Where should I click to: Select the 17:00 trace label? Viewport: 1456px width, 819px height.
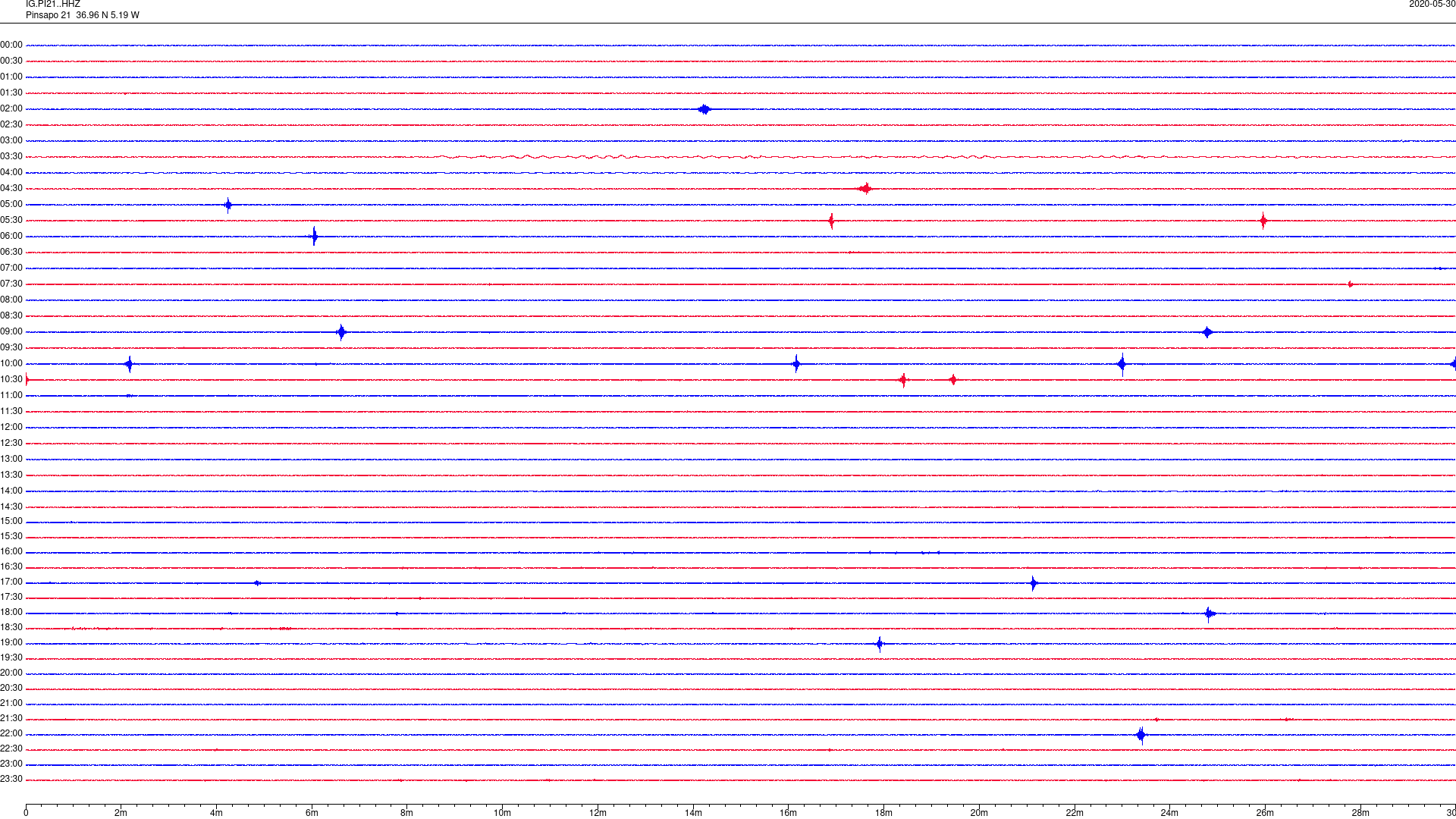tap(11, 582)
